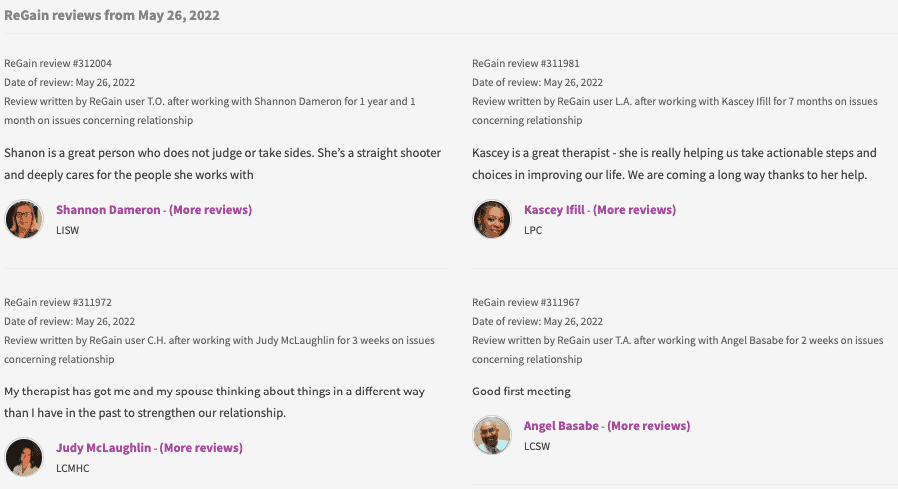Image resolution: width=898 pixels, height=489 pixels.
Task: Click the ReGain review #311967 label
Action: [526, 302]
